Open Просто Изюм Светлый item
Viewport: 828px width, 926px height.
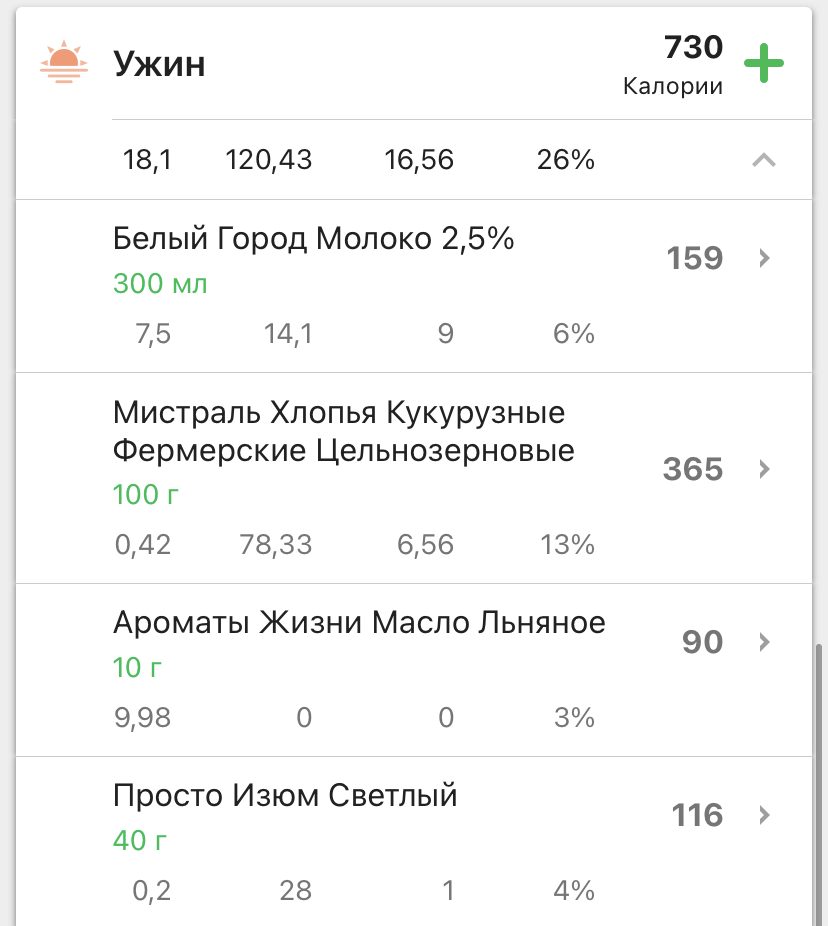(285, 796)
